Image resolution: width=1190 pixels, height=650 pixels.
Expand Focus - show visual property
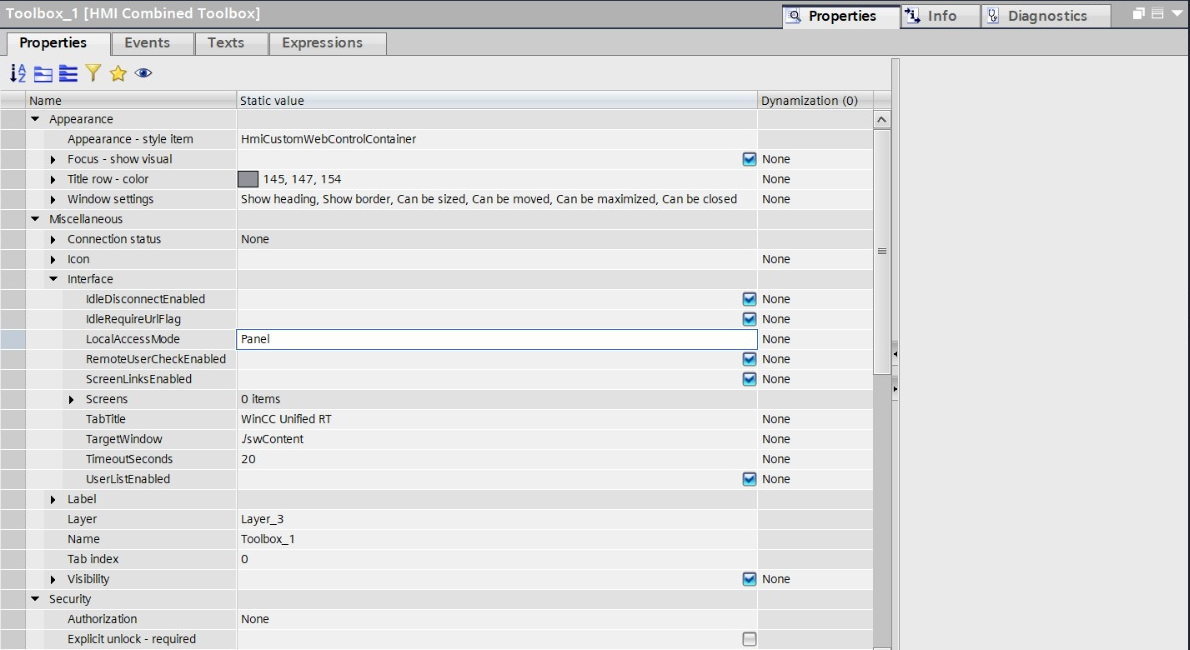(x=53, y=159)
